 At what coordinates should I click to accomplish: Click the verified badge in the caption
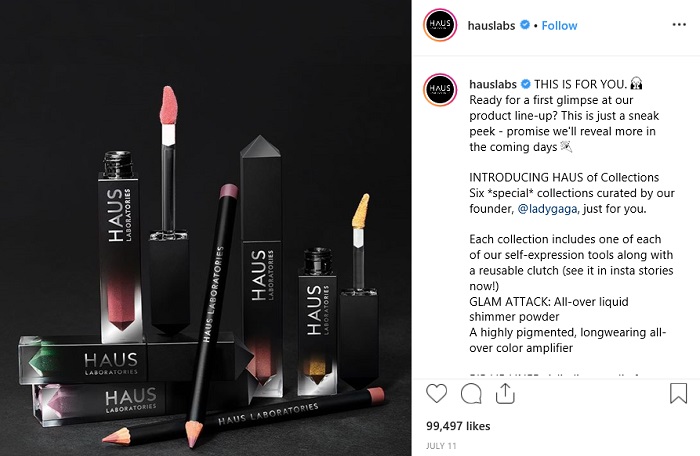526,84
